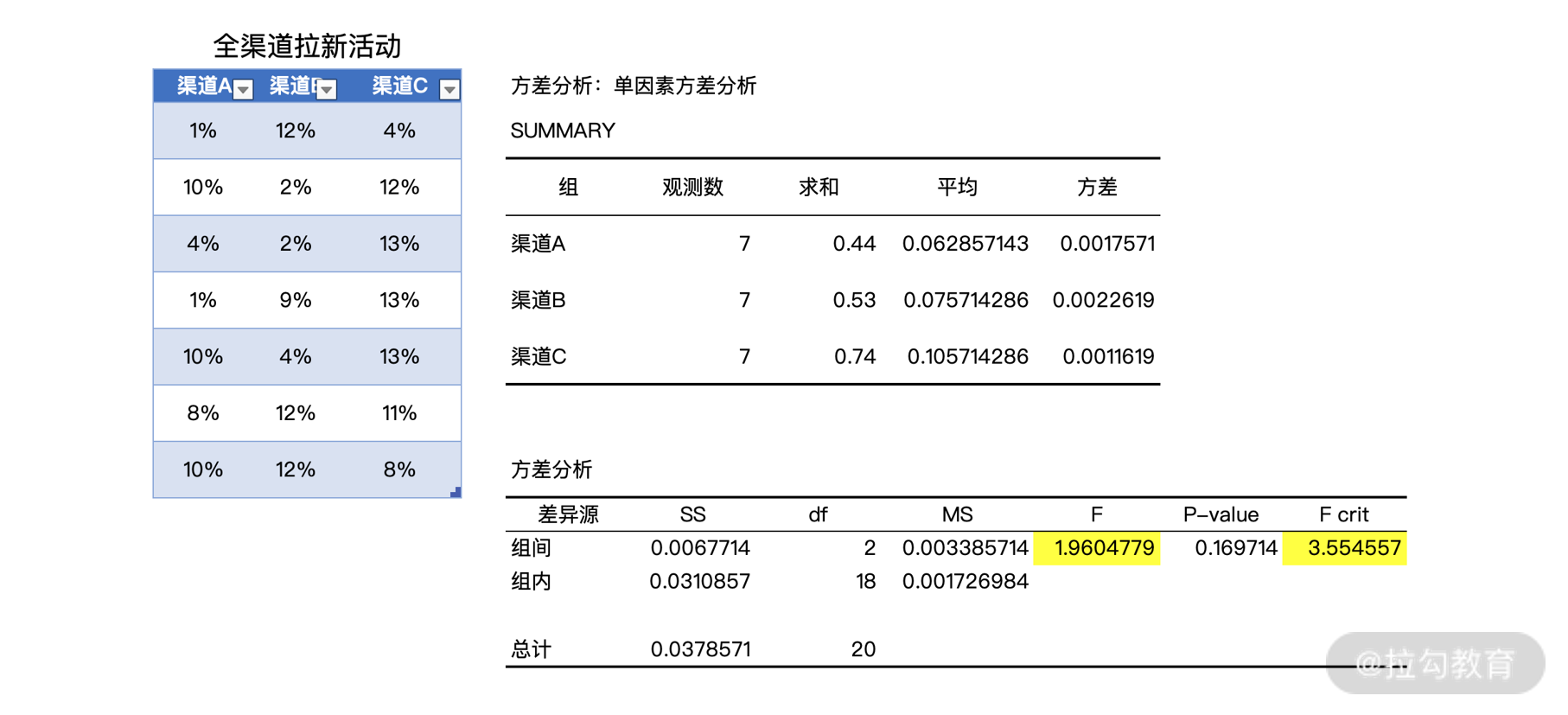Screen dimensions: 1568x715
Task: Click the total df value 20
Action: click(x=863, y=649)
